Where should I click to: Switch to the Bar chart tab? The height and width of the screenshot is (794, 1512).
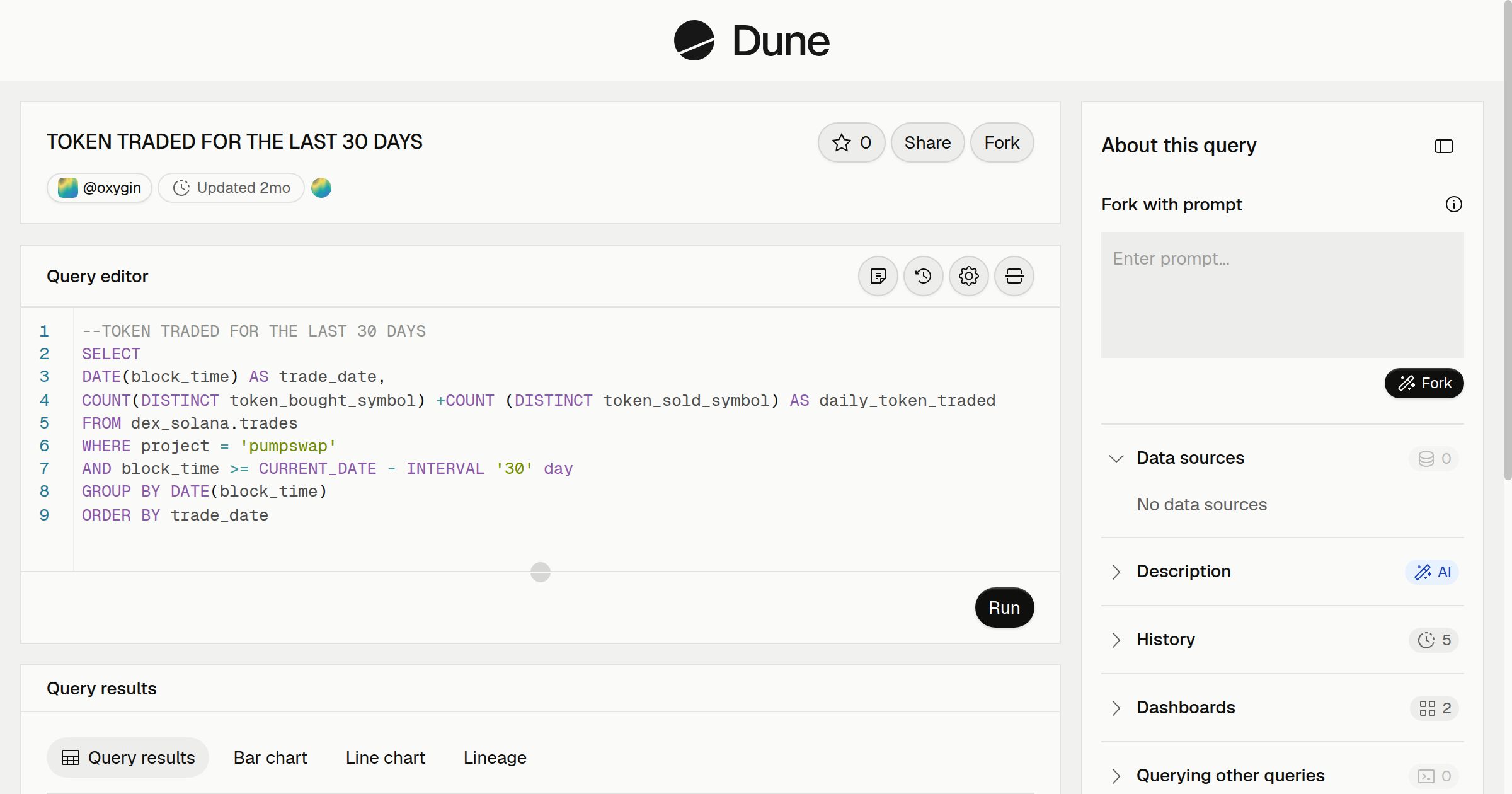(270, 757)
